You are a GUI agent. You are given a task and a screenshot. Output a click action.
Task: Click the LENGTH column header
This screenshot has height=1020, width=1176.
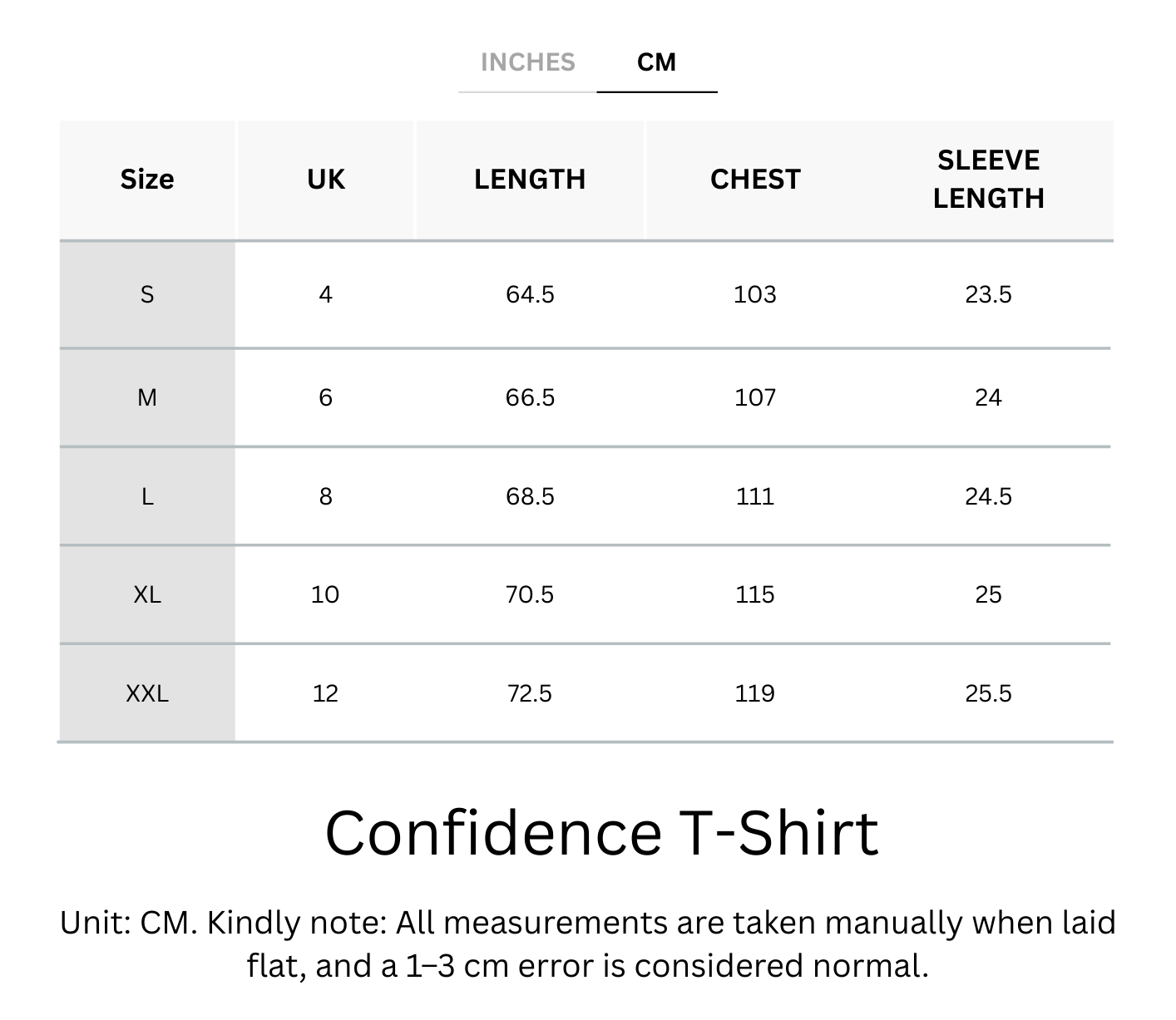click(530, 180)
